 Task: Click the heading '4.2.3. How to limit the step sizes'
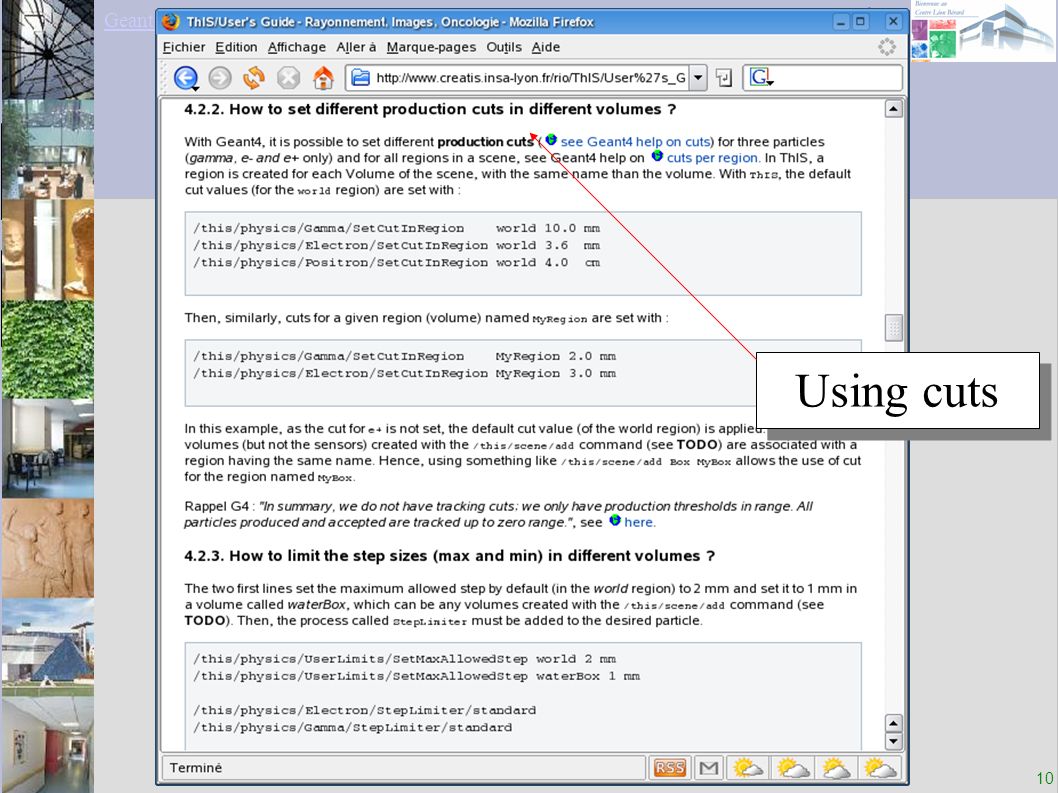(449, 556)
